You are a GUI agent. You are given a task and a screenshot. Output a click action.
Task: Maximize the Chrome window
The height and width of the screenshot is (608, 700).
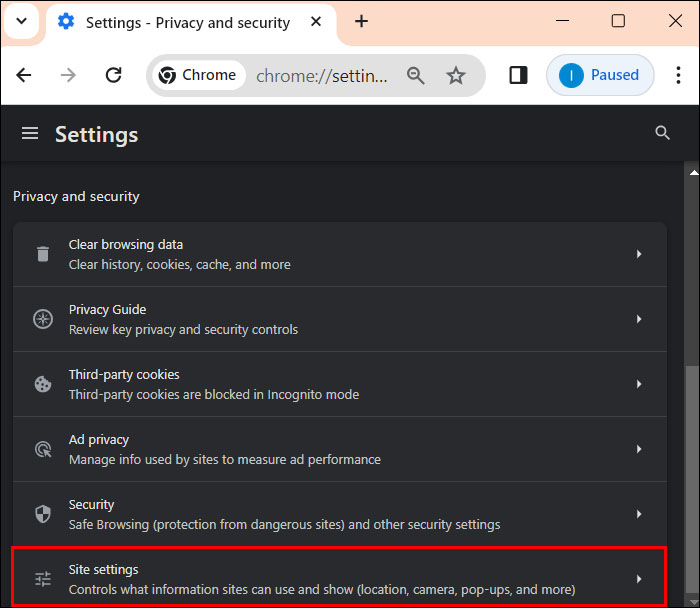click(x=618, y=21)
